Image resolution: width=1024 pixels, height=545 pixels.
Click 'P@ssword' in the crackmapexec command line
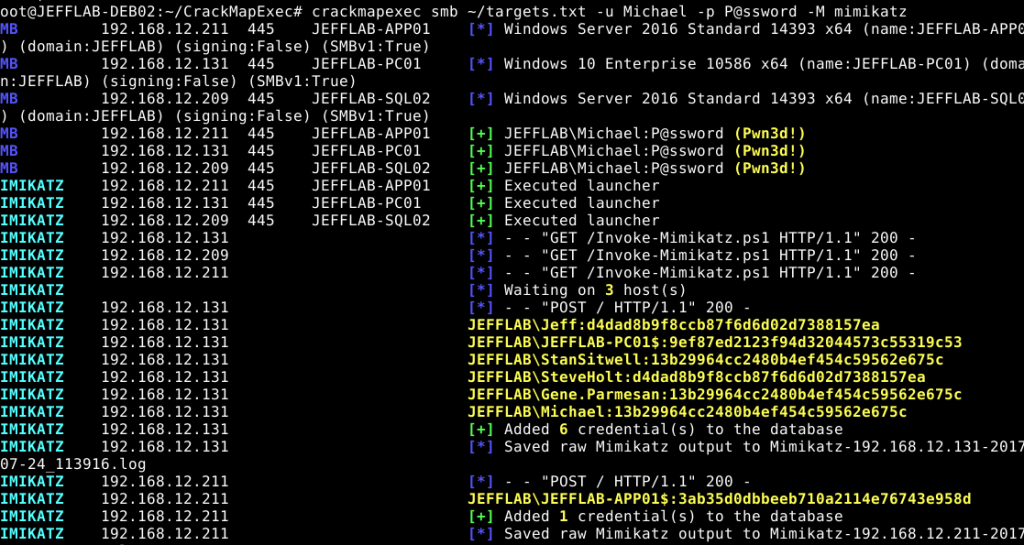pos(760,10)
